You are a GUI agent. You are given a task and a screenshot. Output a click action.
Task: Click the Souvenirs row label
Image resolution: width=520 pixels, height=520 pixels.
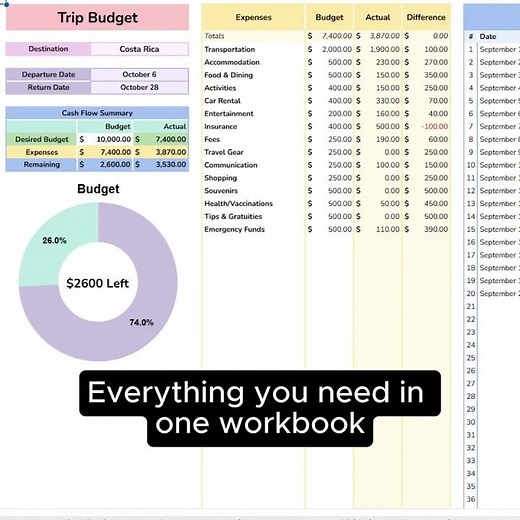(x=221, y=191)
